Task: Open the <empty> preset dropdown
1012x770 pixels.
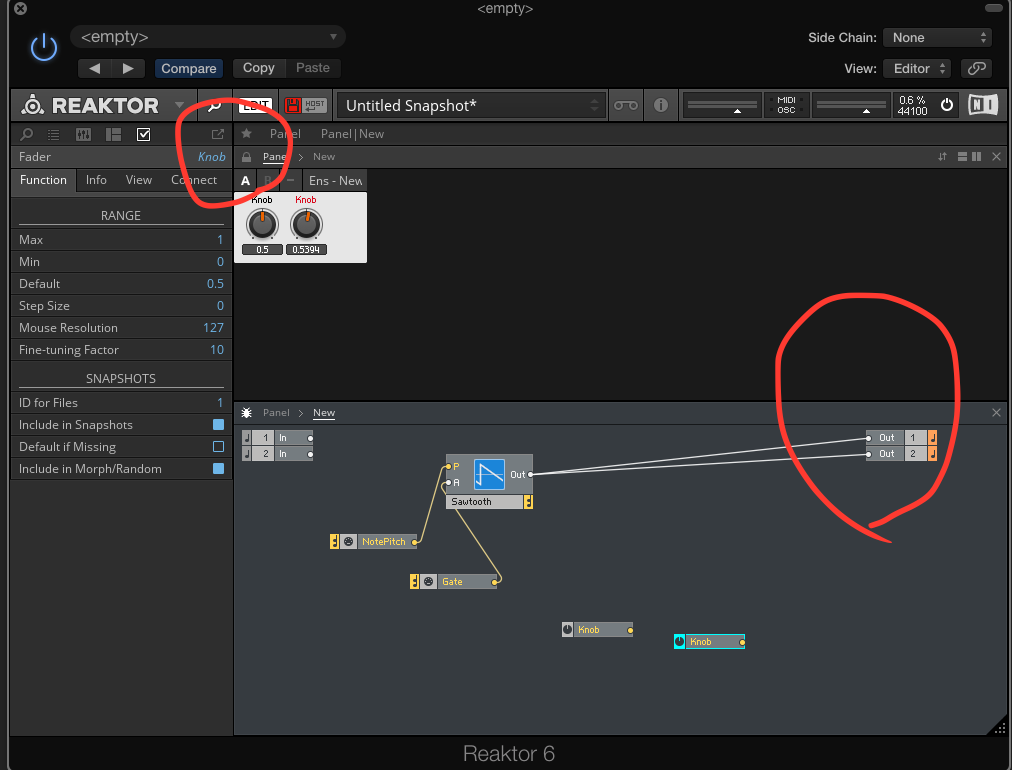Action: click(208, 37)
